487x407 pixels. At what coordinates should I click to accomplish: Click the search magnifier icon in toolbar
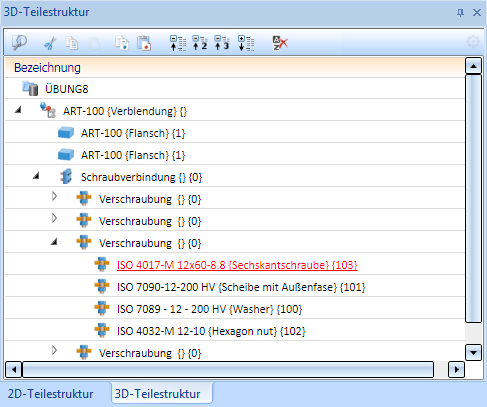(19, 43)
